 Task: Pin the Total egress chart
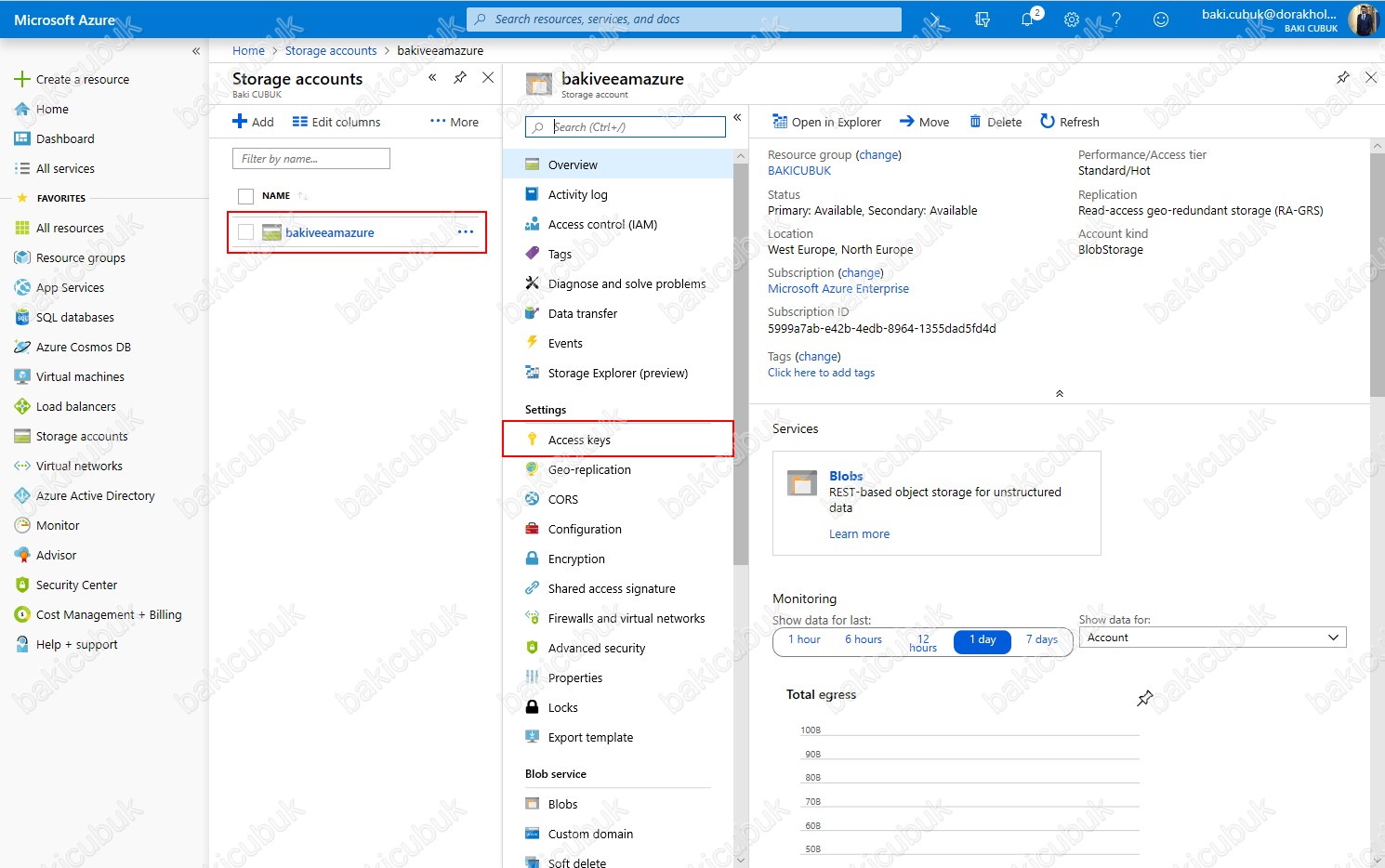(x=1145, y=698)
